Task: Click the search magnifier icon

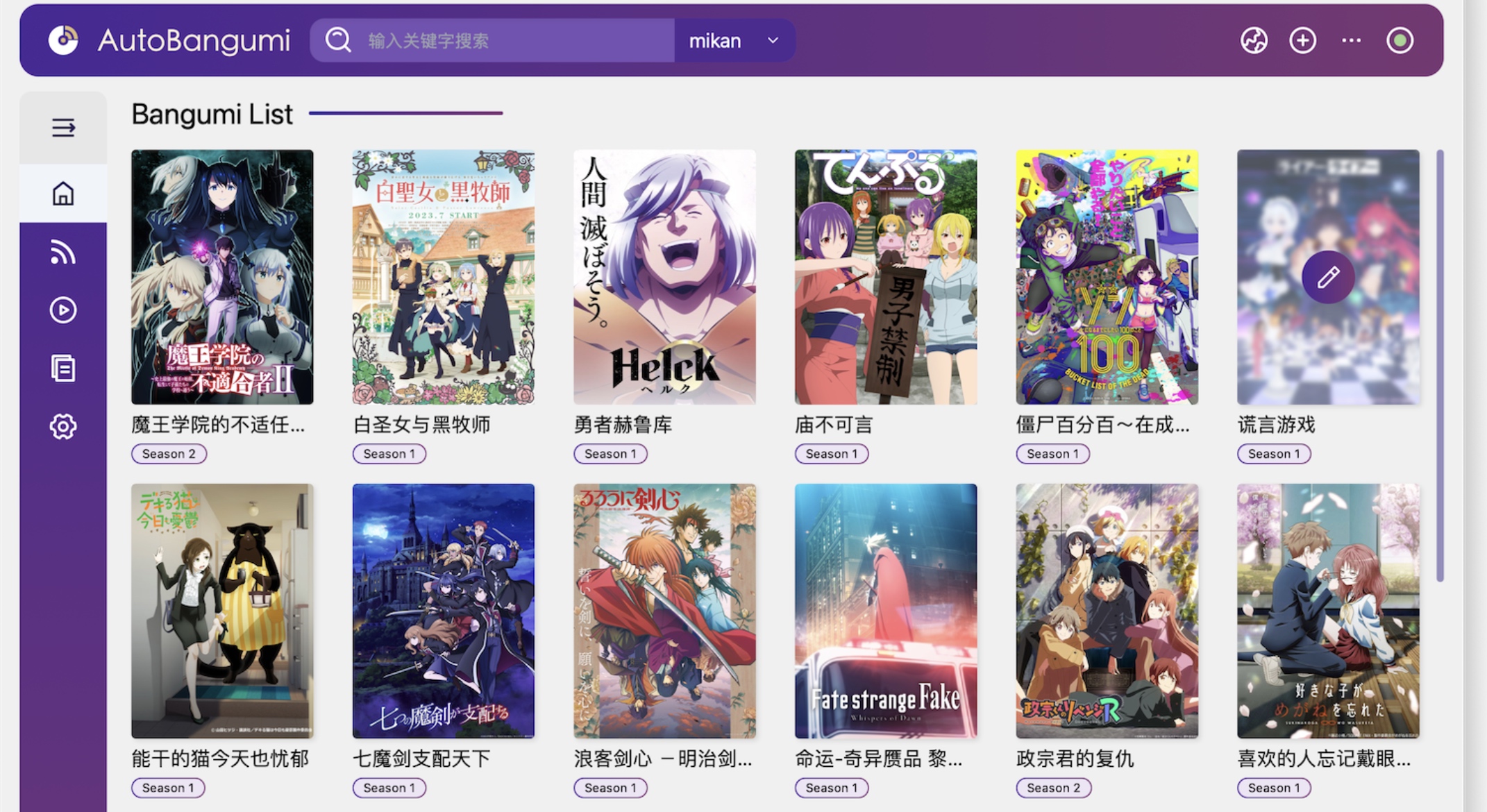Action: coord(338,40)
